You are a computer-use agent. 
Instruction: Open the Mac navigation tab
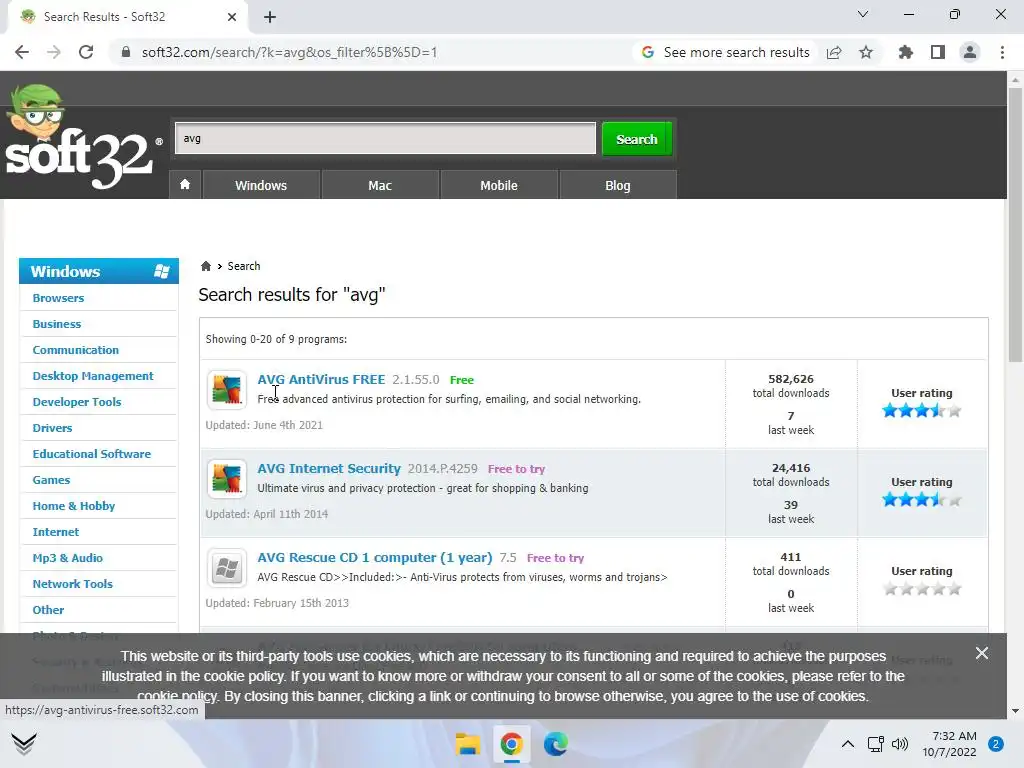pyautogui.click(x=380, y=185)
